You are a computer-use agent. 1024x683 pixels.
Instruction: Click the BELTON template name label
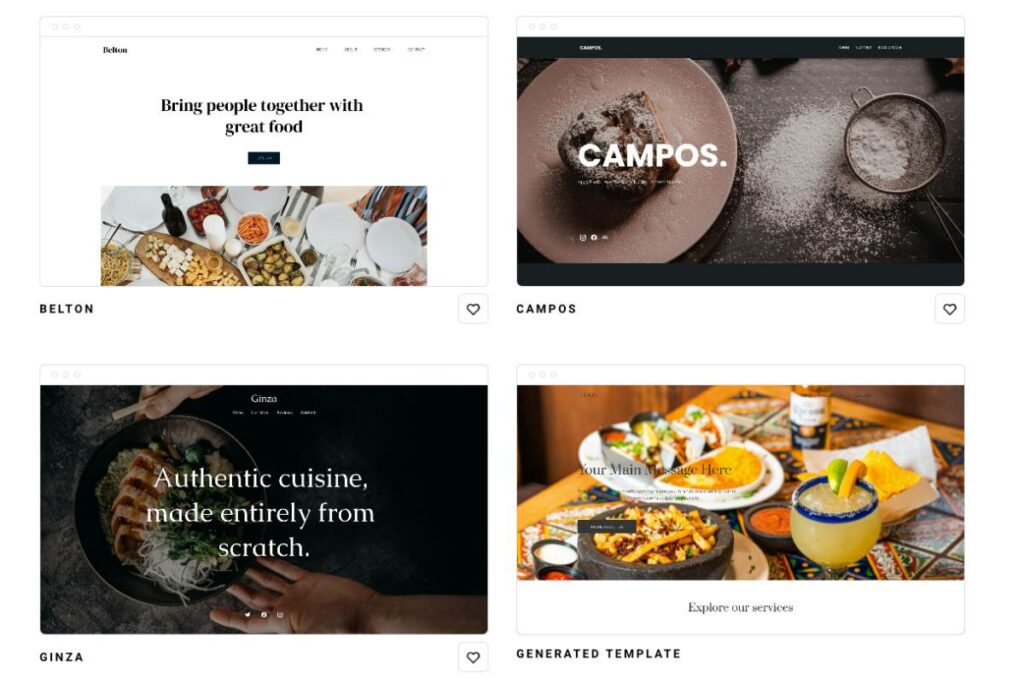click(67, 309)
